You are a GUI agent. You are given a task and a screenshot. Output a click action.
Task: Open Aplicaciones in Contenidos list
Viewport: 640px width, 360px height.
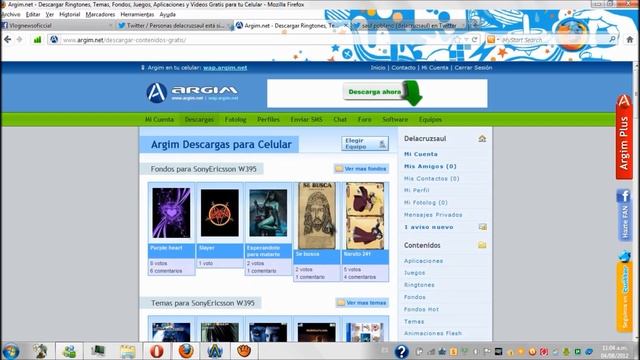point(423,261)
